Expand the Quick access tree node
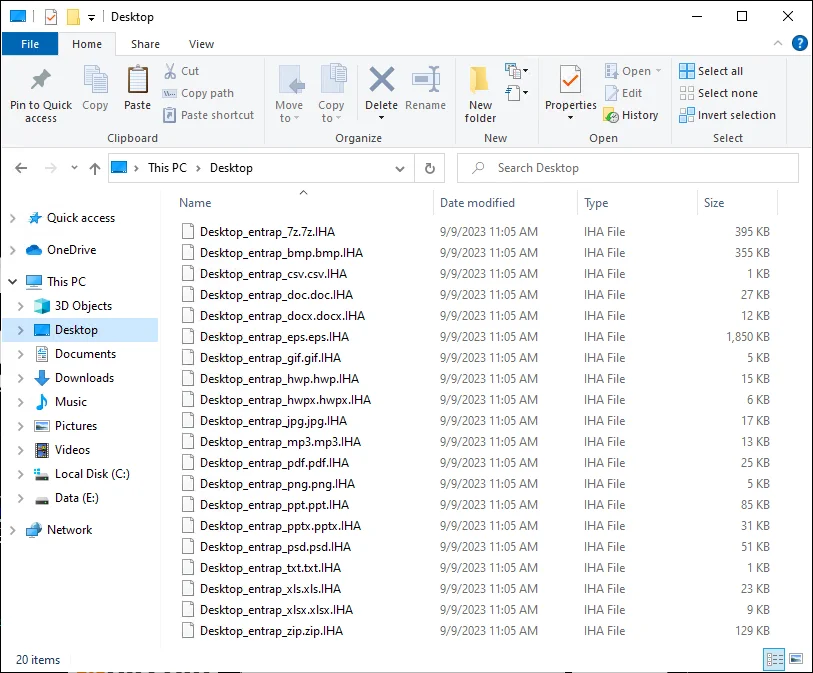This screenshot has width=813, height=673. 12,218
